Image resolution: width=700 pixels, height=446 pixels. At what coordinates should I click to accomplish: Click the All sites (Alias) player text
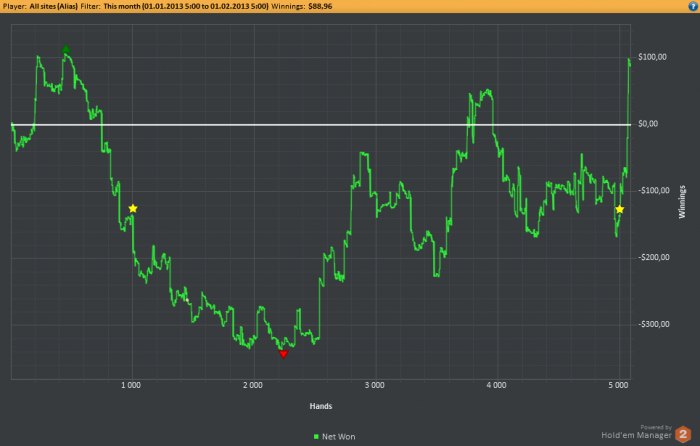(x=54, y=6)
